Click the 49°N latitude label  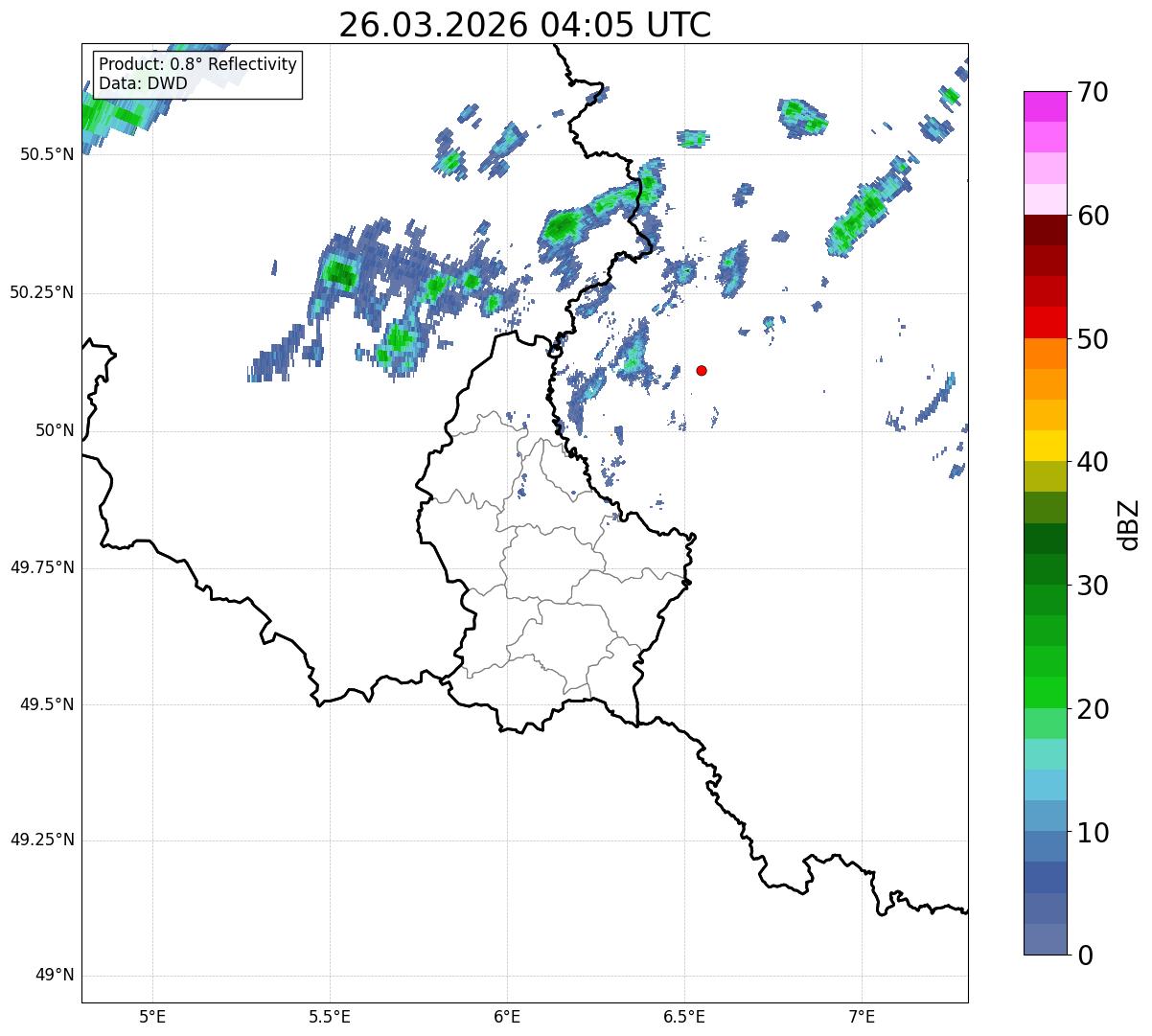tap(55, 975)
